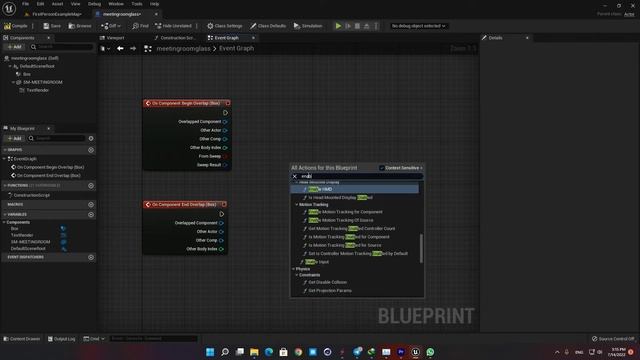Open Content Drawer in status bar
The height and width of the screenshot is (360, 640).
(x=22, y=339)
